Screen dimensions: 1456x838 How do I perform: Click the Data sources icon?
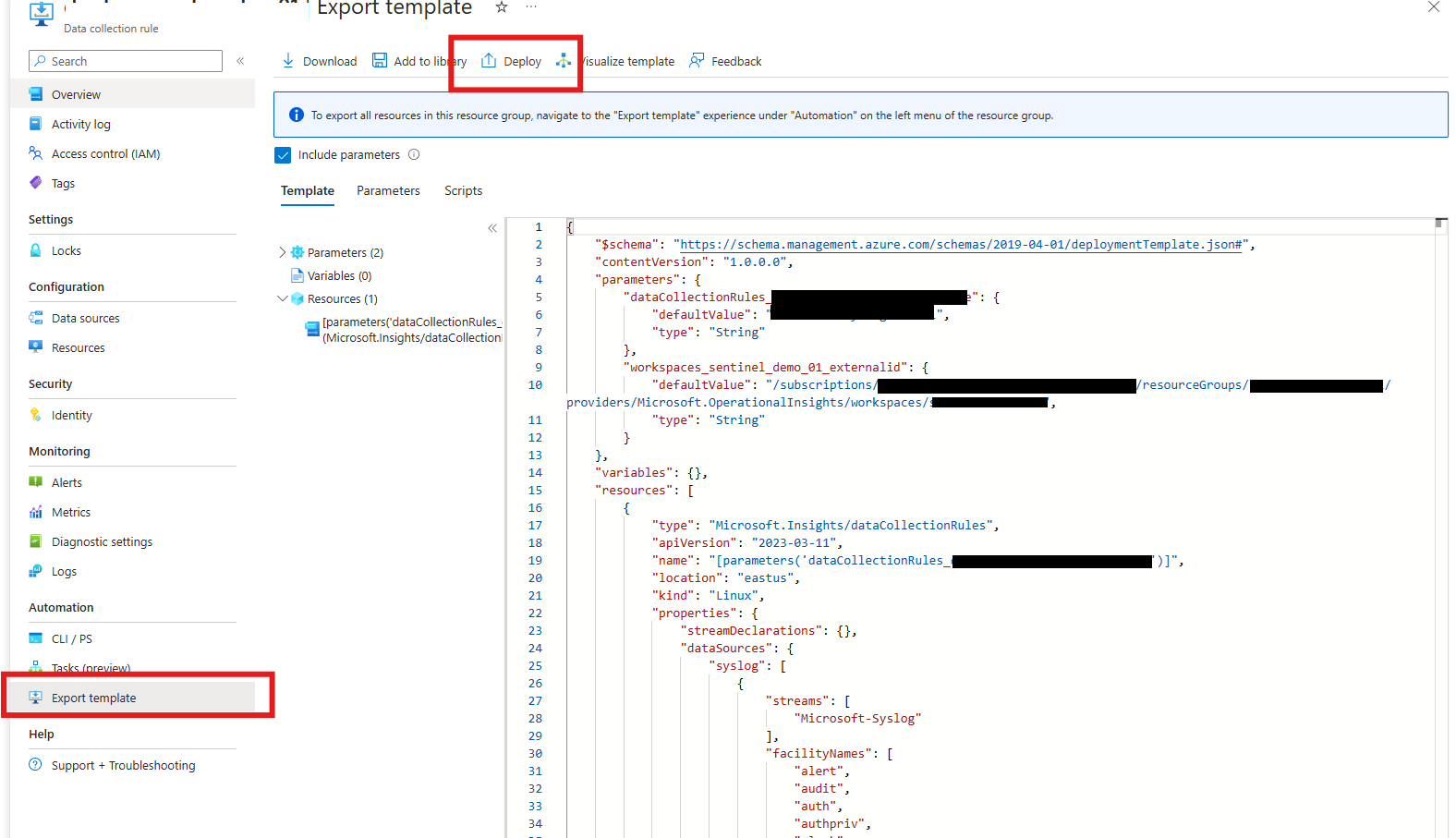click(36, 318)
